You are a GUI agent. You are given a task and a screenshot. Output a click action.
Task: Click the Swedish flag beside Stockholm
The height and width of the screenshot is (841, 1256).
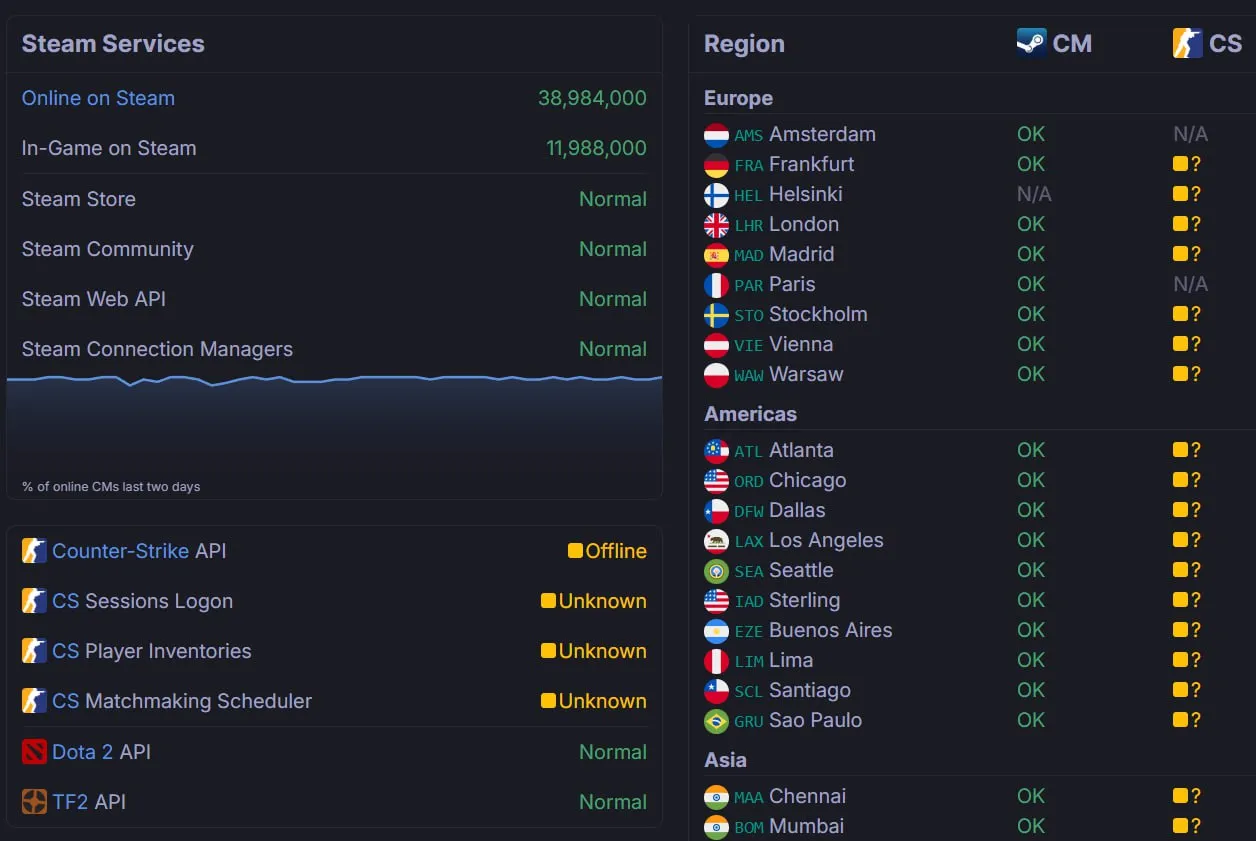(716, 315)
